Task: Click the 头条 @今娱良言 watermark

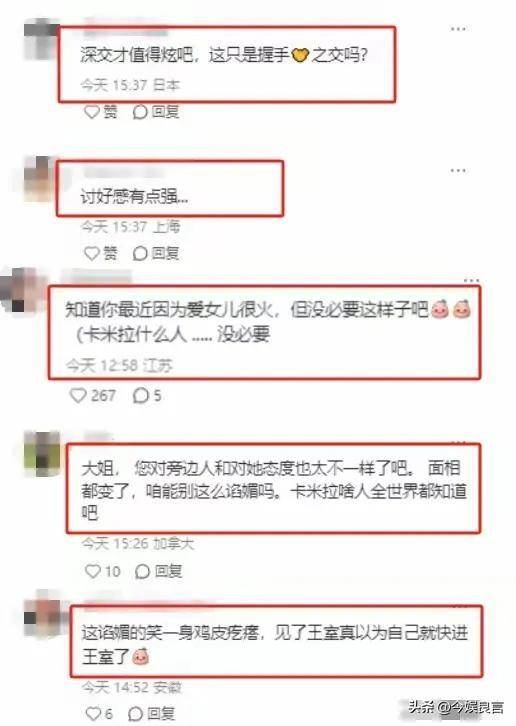Action: click(x=456, y=707)
